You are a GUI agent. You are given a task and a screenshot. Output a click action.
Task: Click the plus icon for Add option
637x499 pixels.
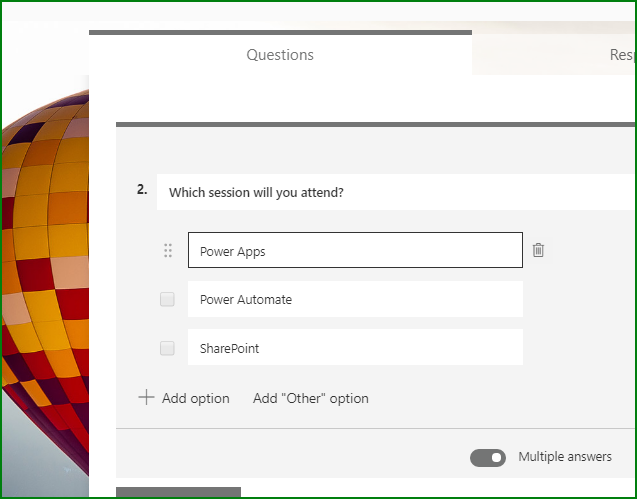coord(146,397)
